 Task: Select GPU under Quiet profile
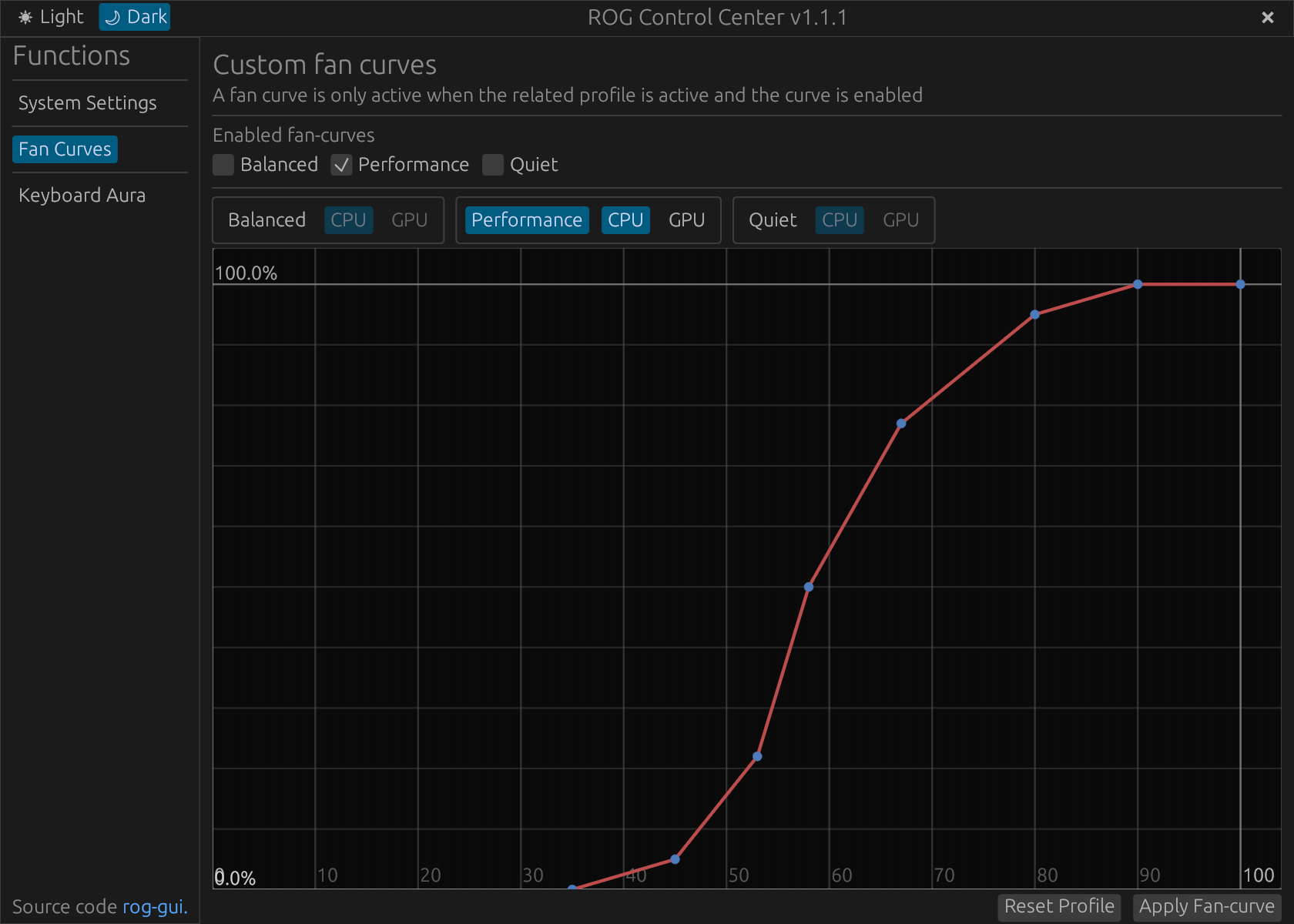point(900,220)
